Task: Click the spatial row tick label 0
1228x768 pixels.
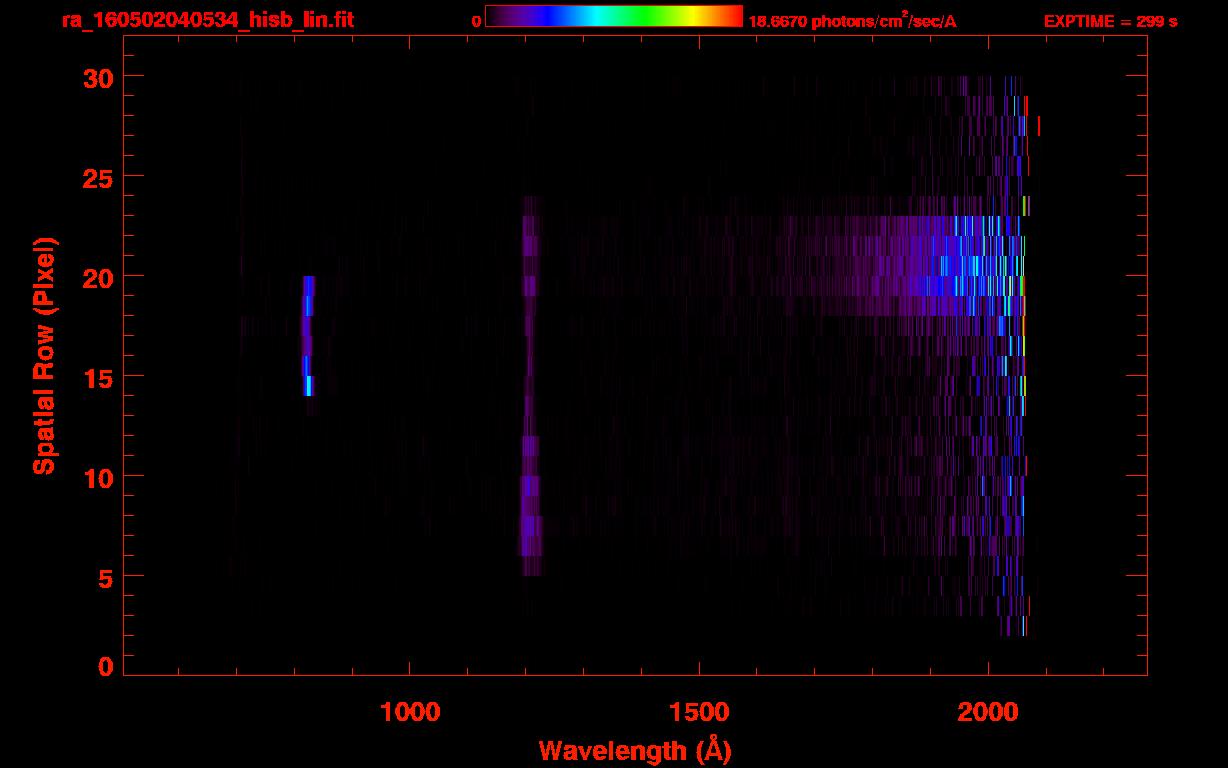Action: (105, 666)
